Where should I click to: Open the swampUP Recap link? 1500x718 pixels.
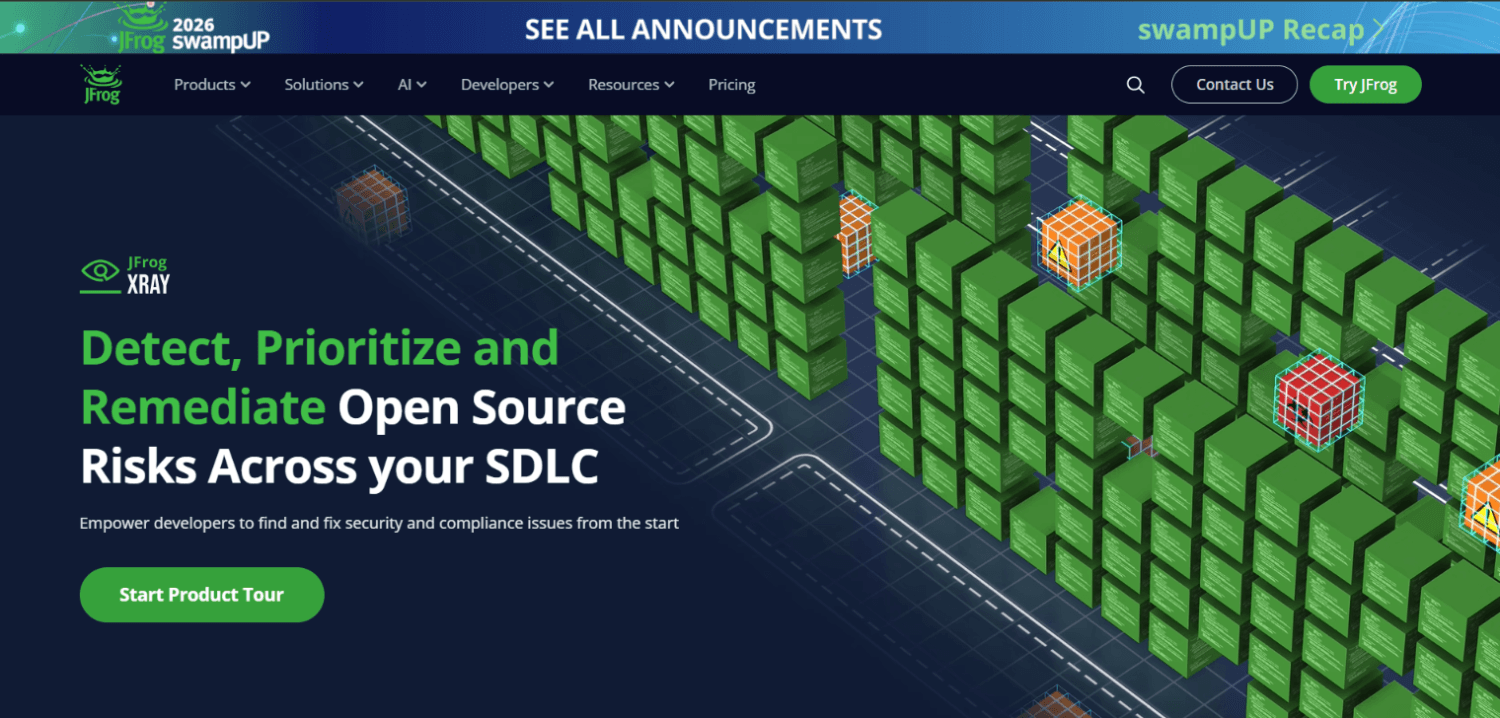pyautogui.click(x=1251, y=30)
